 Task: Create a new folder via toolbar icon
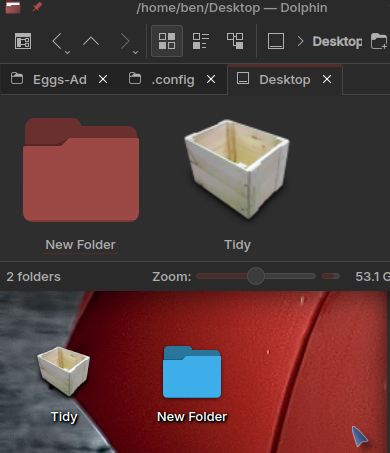380,41
